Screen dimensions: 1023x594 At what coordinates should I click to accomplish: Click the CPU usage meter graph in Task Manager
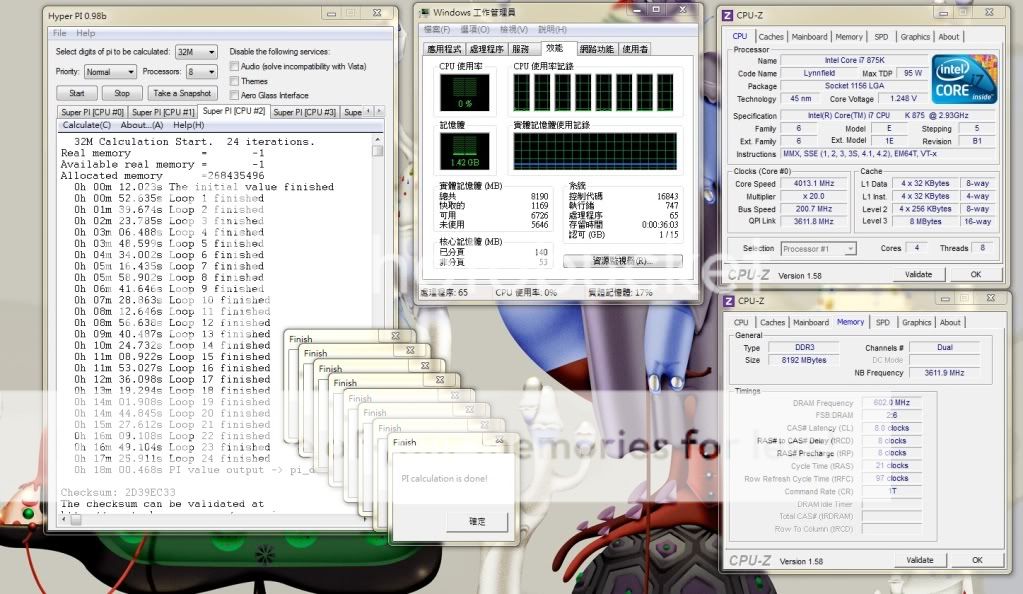click(x=465, y=92)
